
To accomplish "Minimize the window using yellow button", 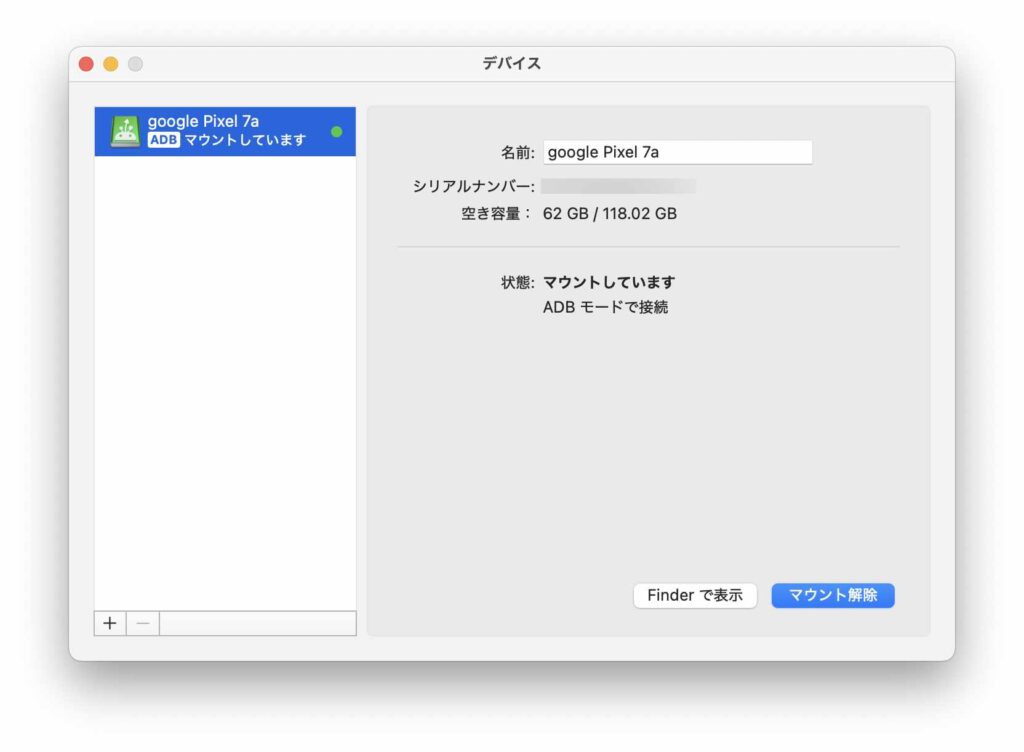I will pyautogui.click(x=110, y=64).
